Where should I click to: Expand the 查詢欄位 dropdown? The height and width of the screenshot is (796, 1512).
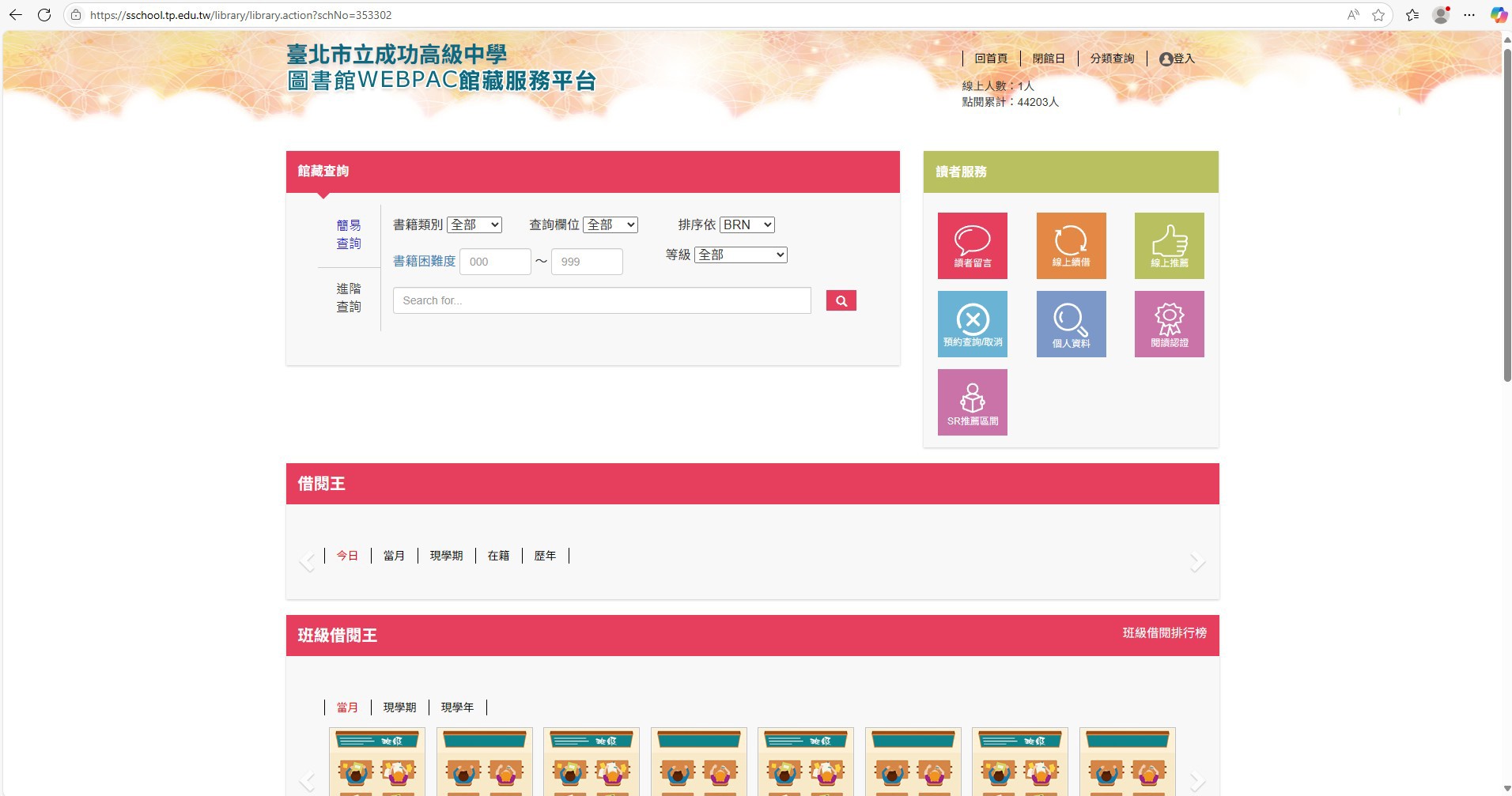tap(610, 224)
